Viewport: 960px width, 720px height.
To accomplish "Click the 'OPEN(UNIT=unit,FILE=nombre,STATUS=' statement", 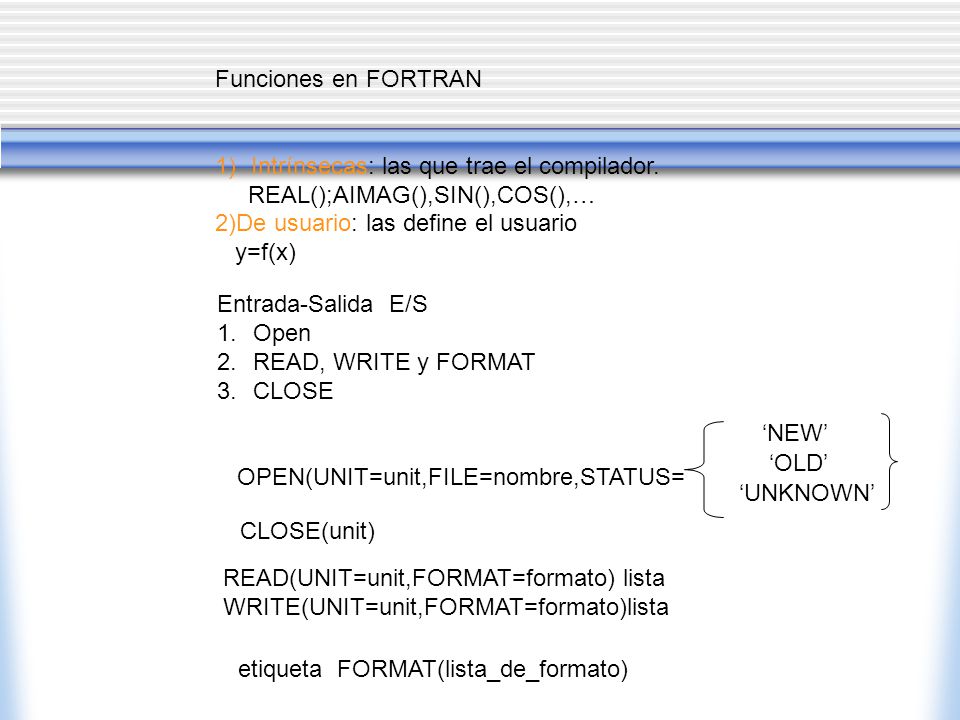I will click(460, 477).
